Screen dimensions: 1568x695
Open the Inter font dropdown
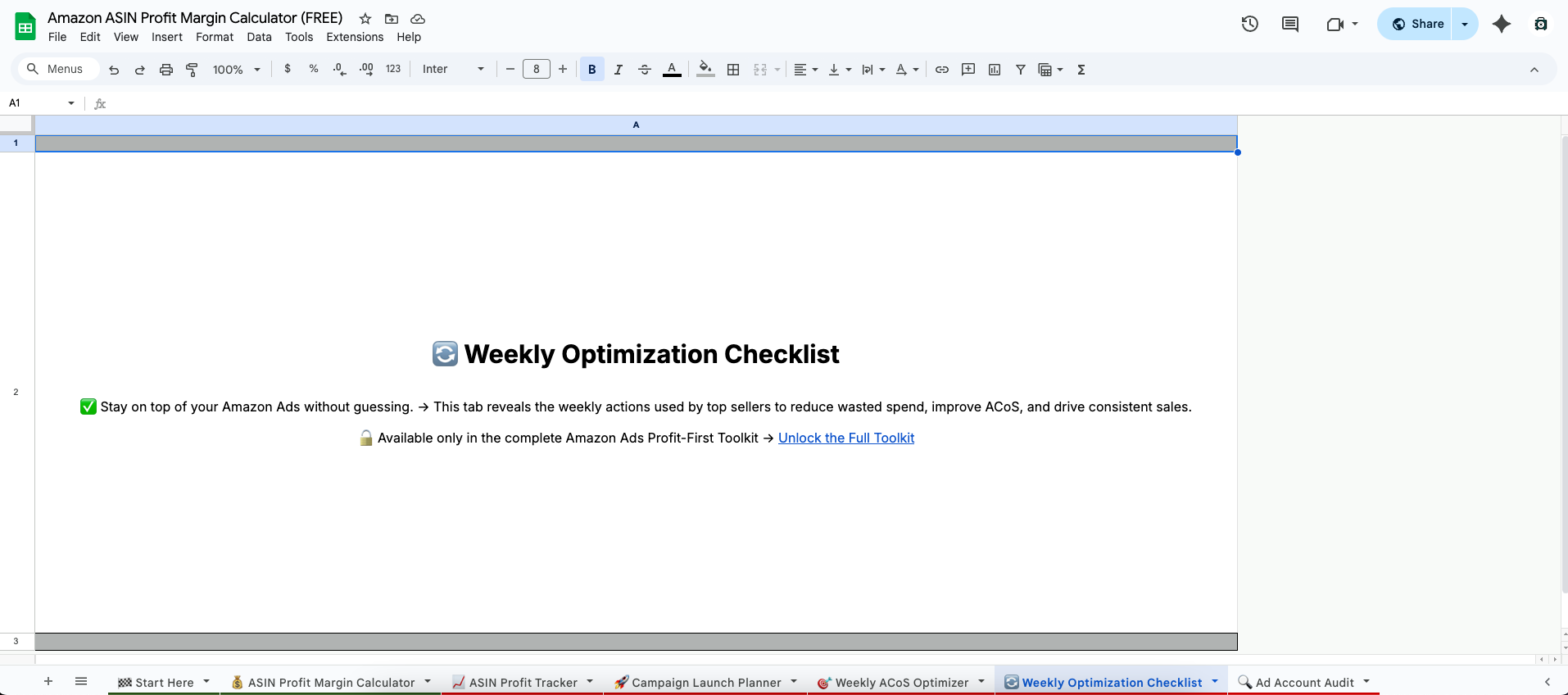453,70
